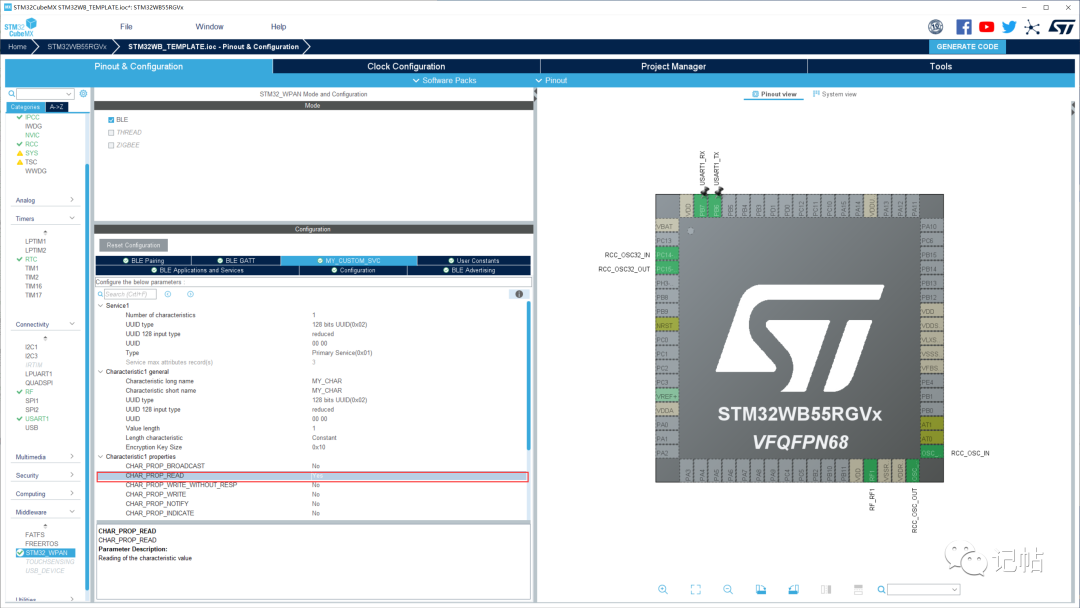Open the BLE GATT tab
1080x608 pixels.
(236, 261)
